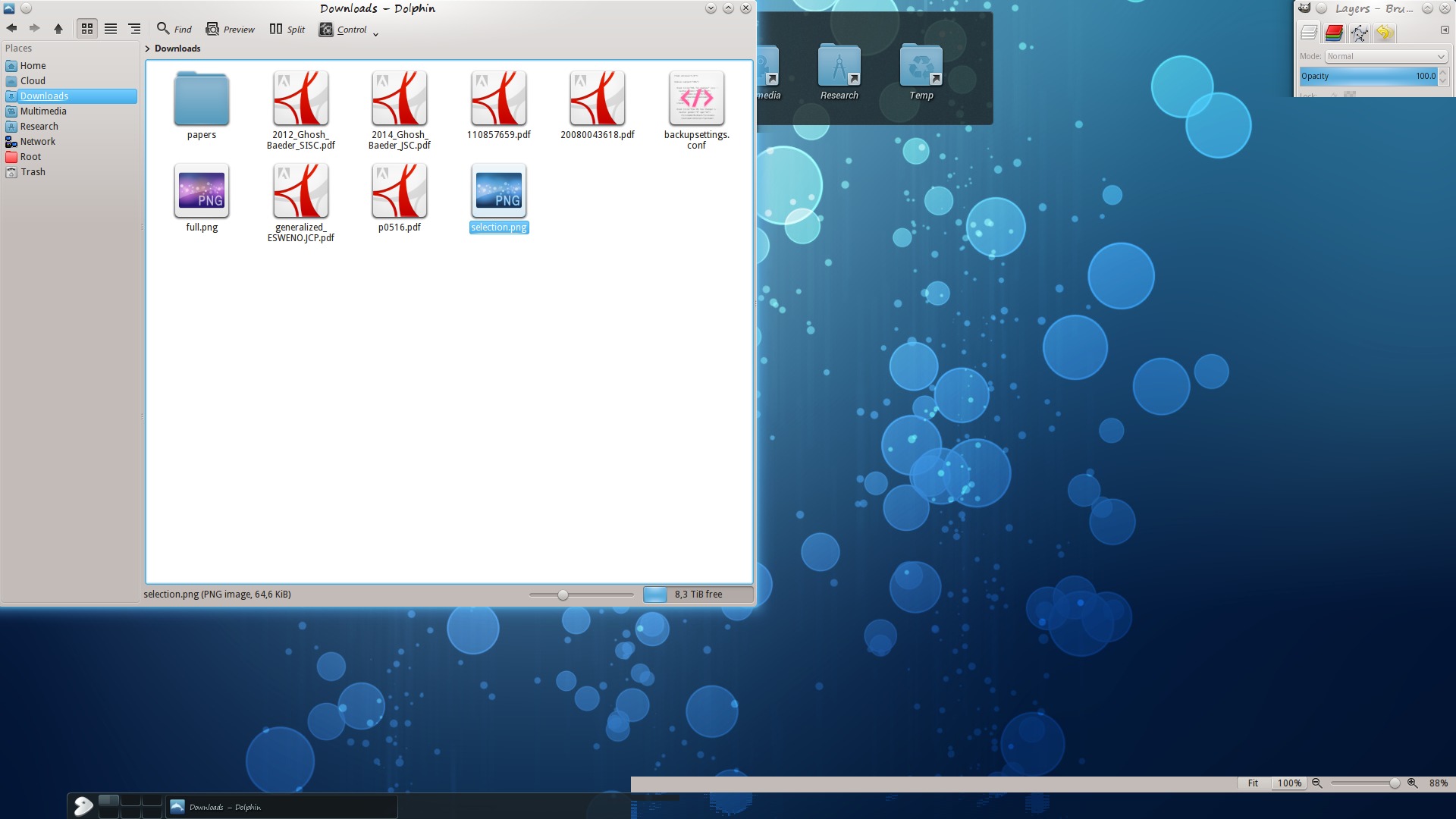1456x819 pixels.
Task: Go up to parent folder
Action: (x=58, y=29)
